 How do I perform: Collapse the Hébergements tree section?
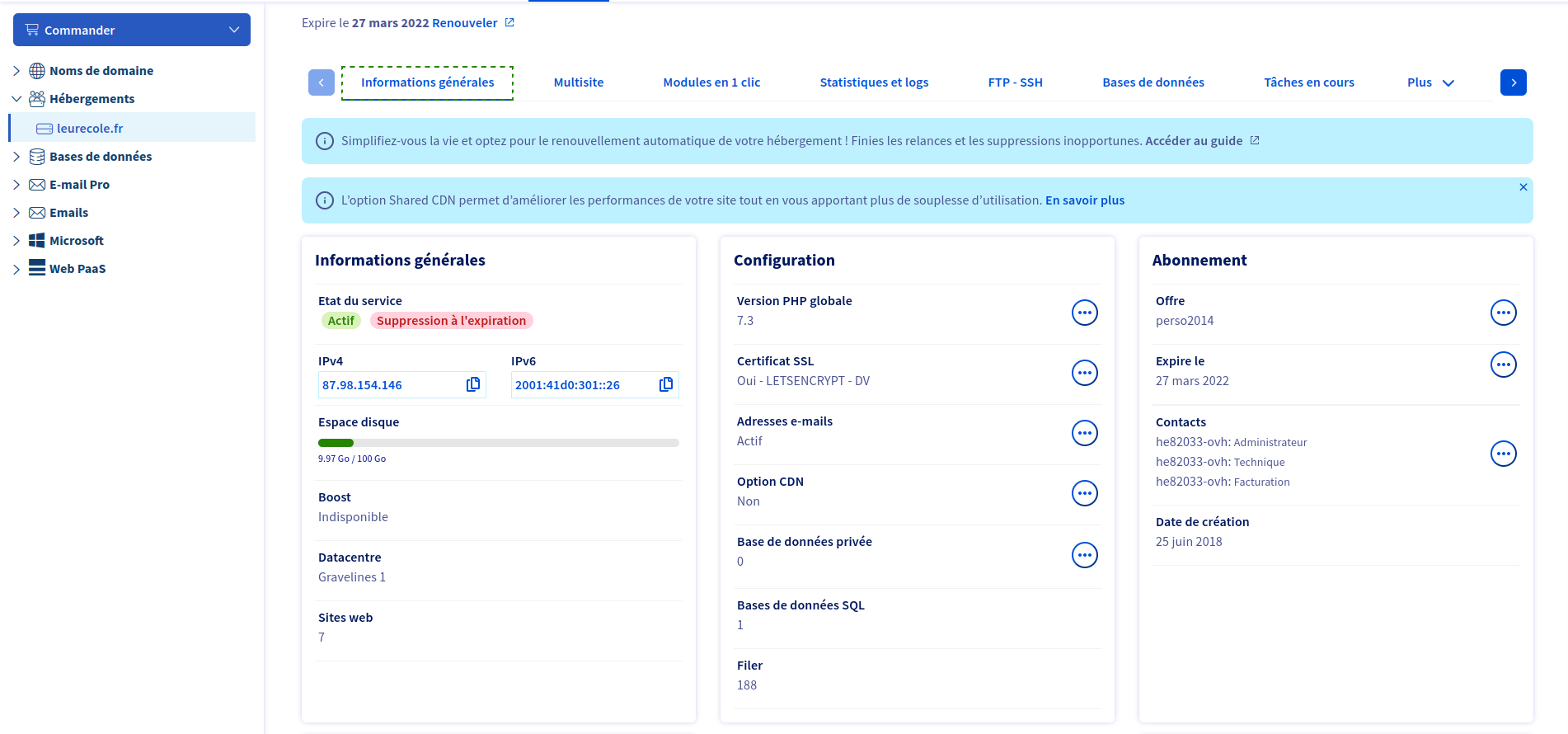[16, 99]
